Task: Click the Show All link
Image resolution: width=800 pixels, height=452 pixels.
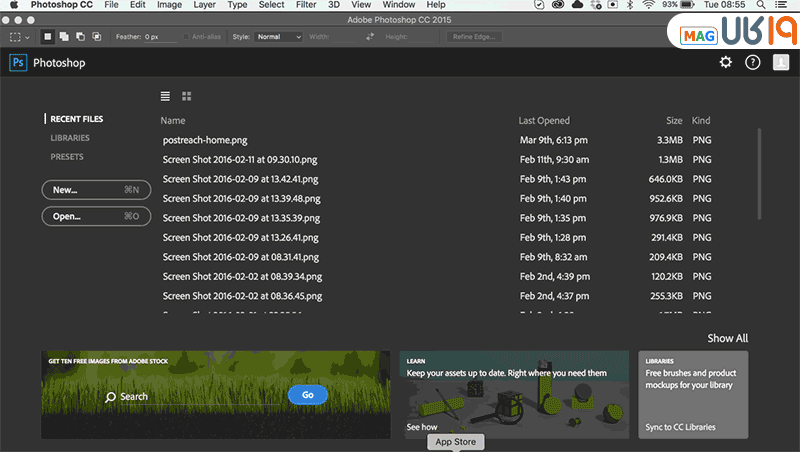Action: 727,339
